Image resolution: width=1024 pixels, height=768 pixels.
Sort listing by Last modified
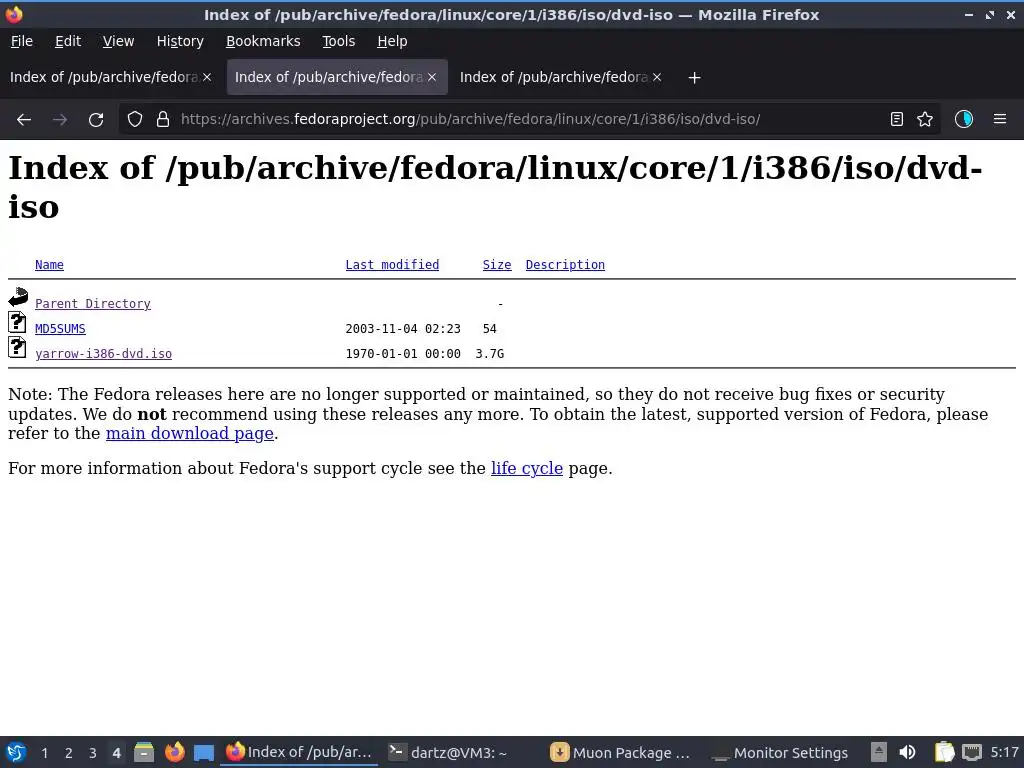pos(392,264)
